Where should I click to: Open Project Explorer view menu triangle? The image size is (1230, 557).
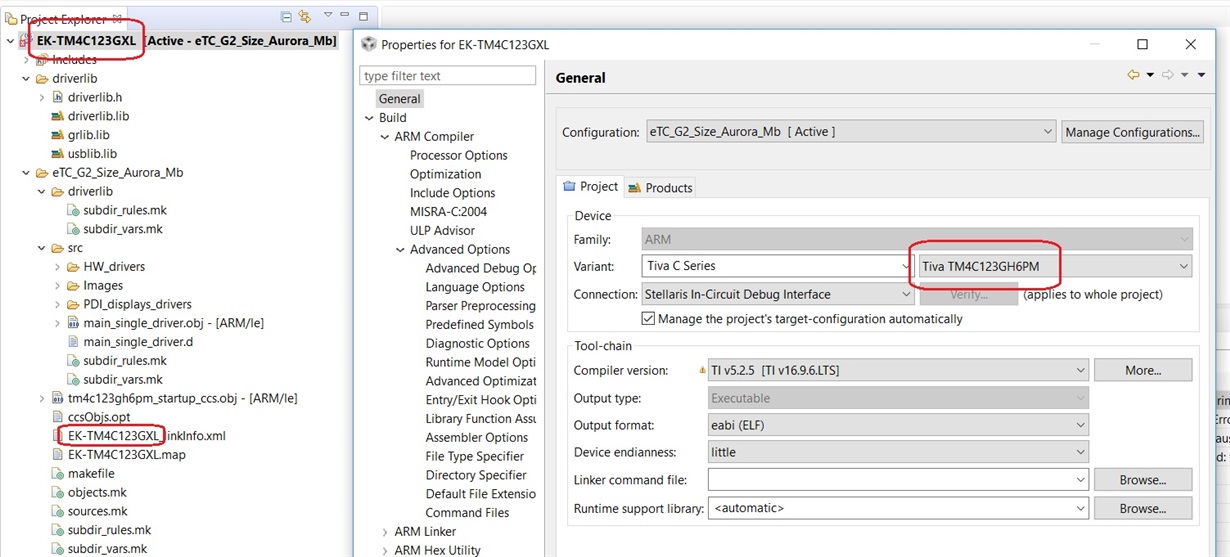point(327,16)
